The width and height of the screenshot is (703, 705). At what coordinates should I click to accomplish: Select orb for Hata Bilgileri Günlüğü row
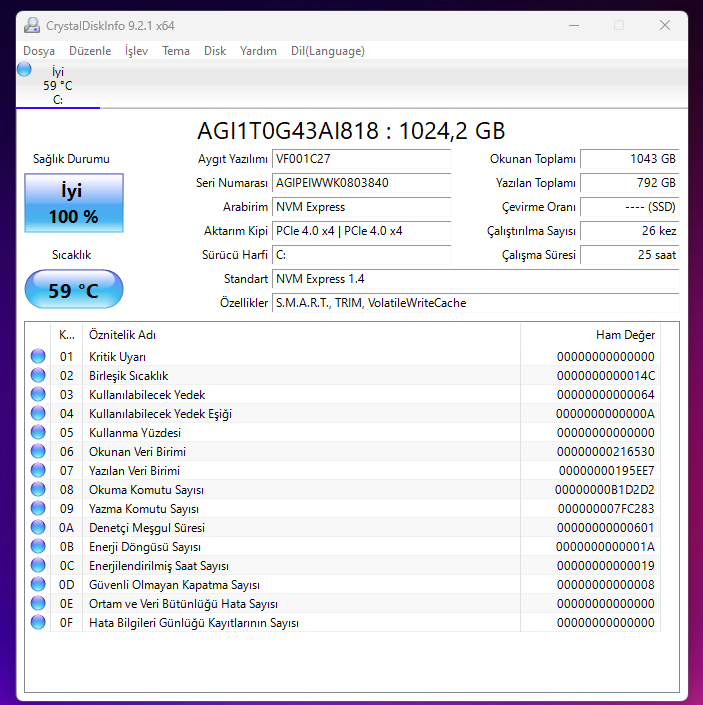click(38, 622)
